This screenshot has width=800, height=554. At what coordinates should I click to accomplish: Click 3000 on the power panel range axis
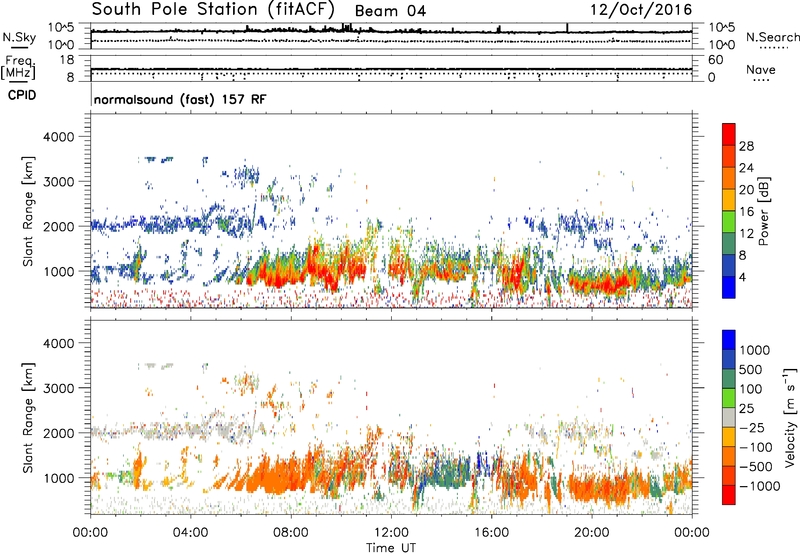pos(58,182)
